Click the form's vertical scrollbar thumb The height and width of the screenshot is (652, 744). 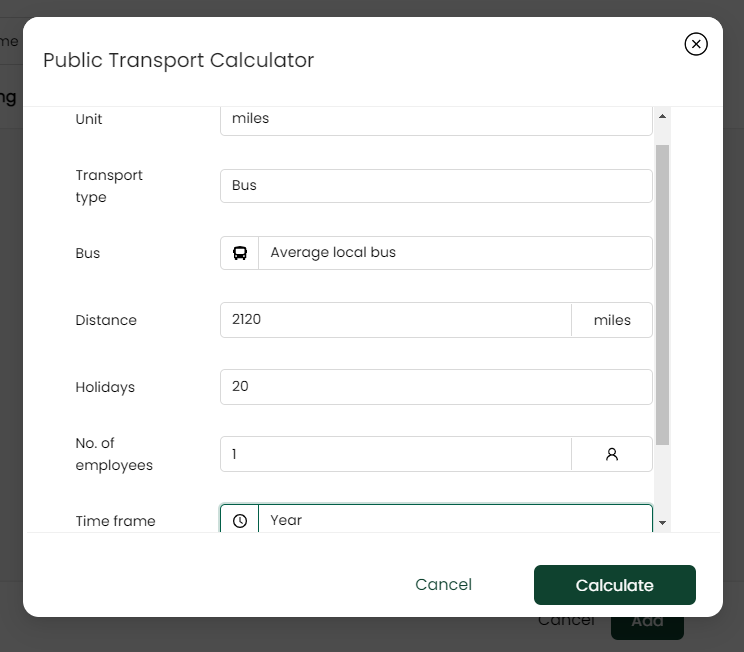[x=662, y=295]
